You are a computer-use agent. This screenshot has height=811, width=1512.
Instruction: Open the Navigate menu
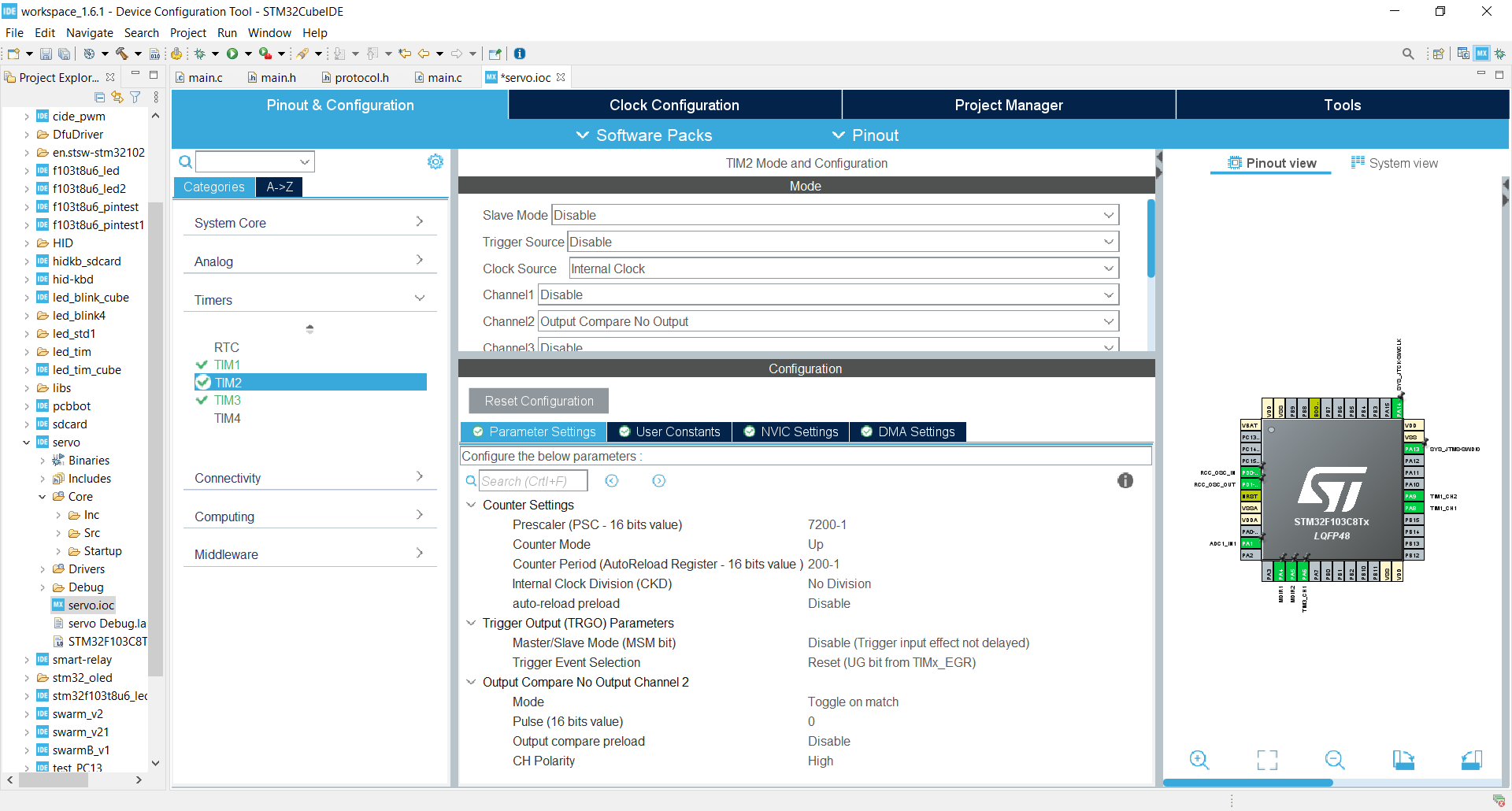coord(90,33)
